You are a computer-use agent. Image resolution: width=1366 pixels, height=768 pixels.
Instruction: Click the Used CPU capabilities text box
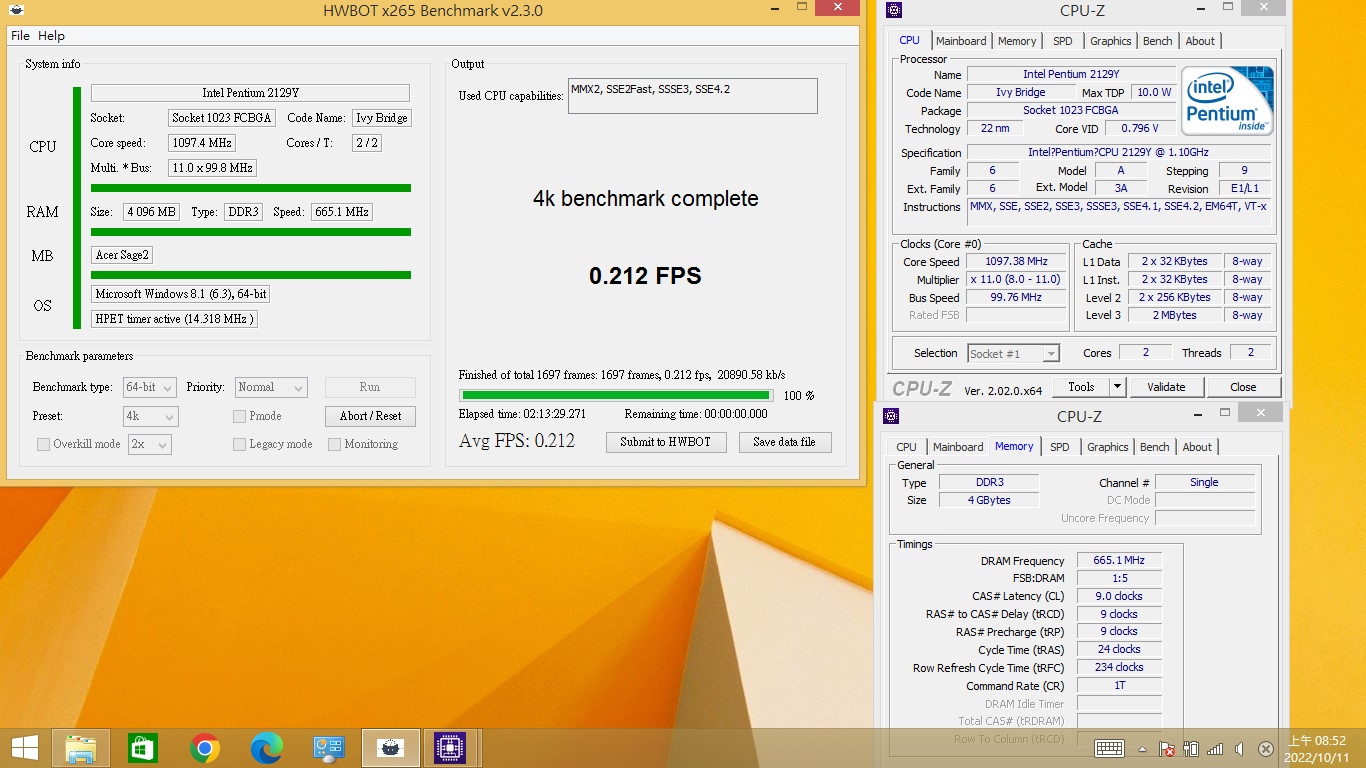tap(692, 96)
